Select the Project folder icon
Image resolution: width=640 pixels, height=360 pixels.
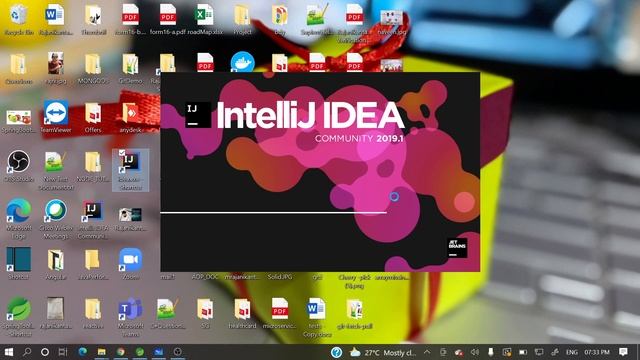coord(242,19)
